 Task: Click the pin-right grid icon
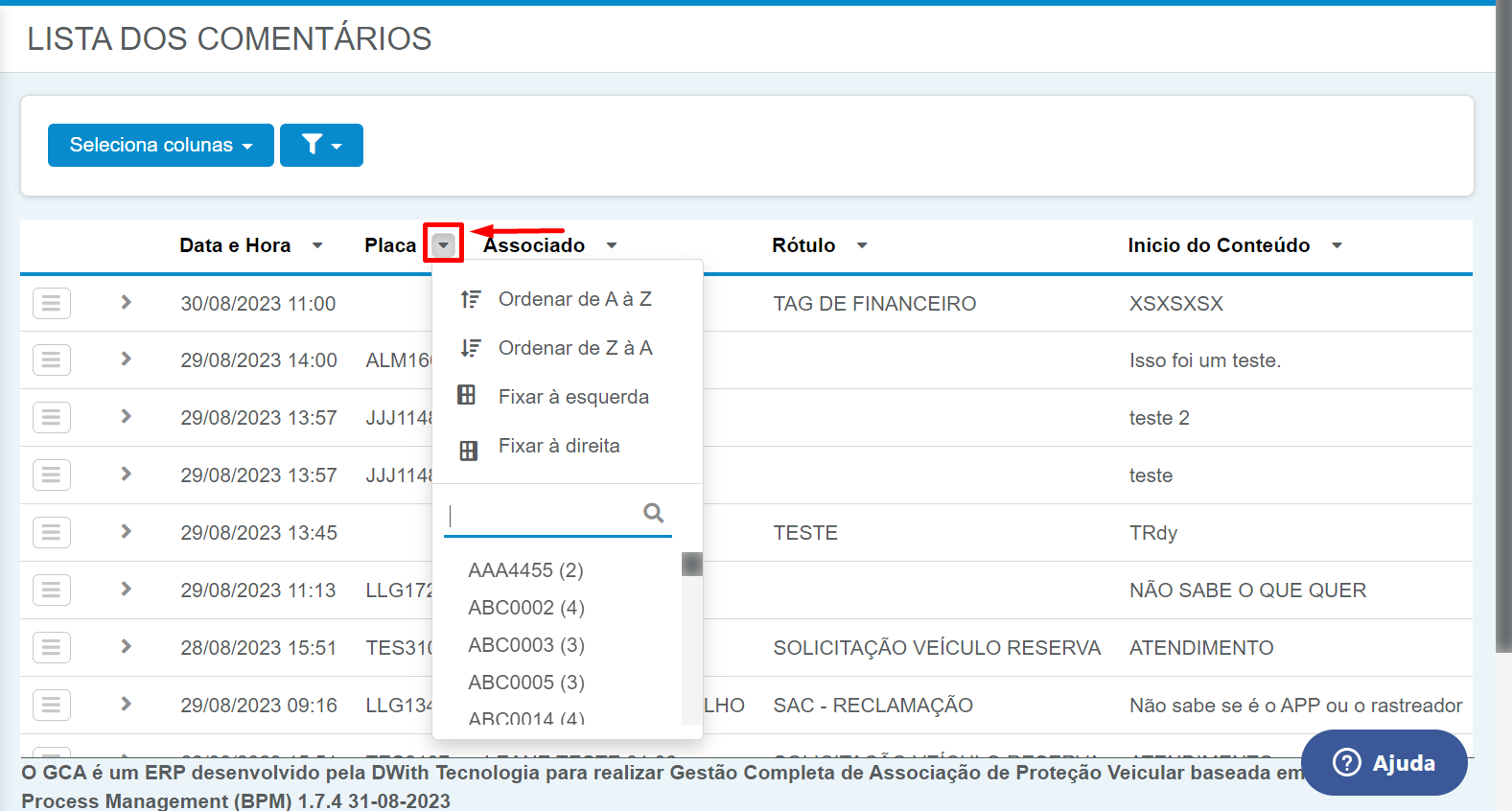click(469, 451)
